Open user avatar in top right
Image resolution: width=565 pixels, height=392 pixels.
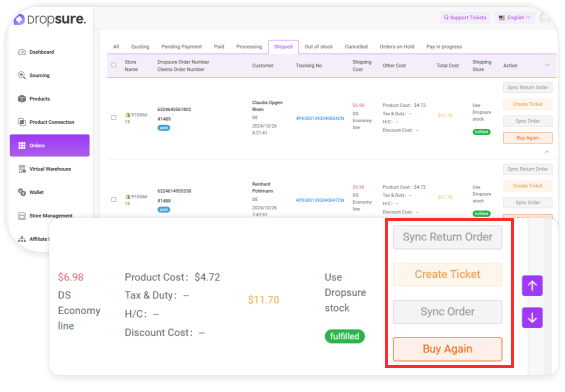(x=545, y=17)
